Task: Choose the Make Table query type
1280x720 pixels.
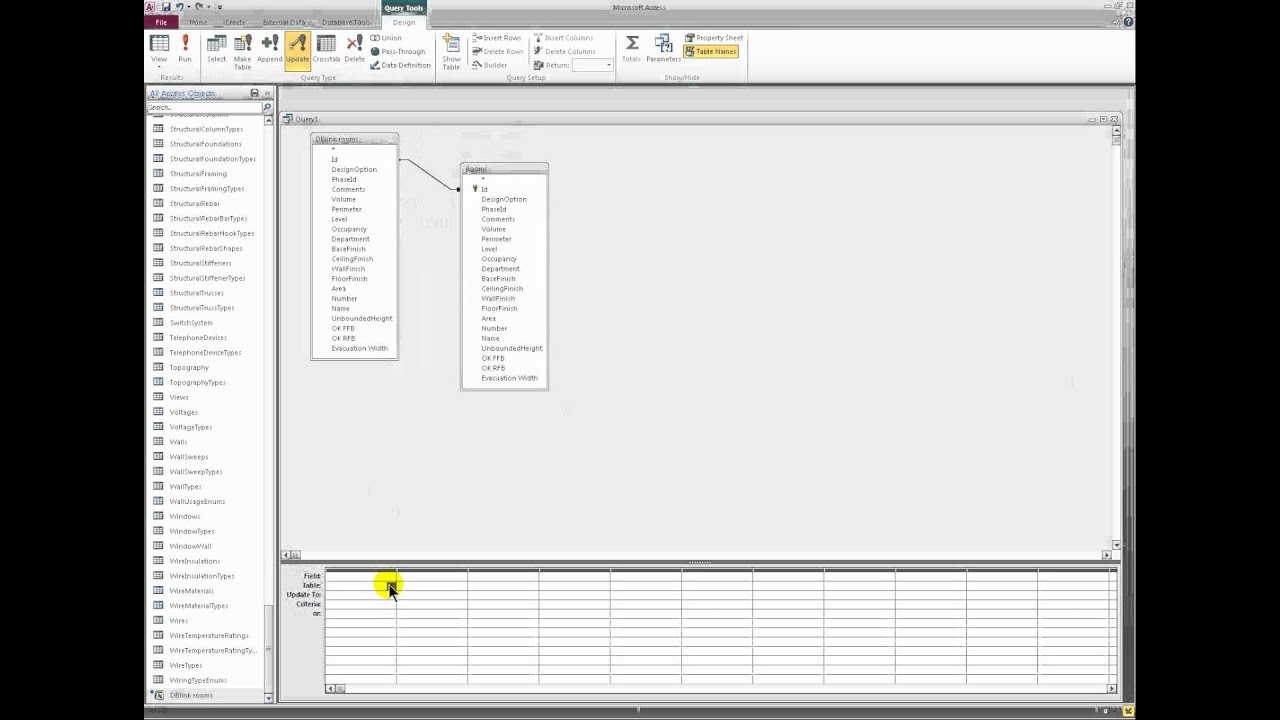Action: [242, 51]
